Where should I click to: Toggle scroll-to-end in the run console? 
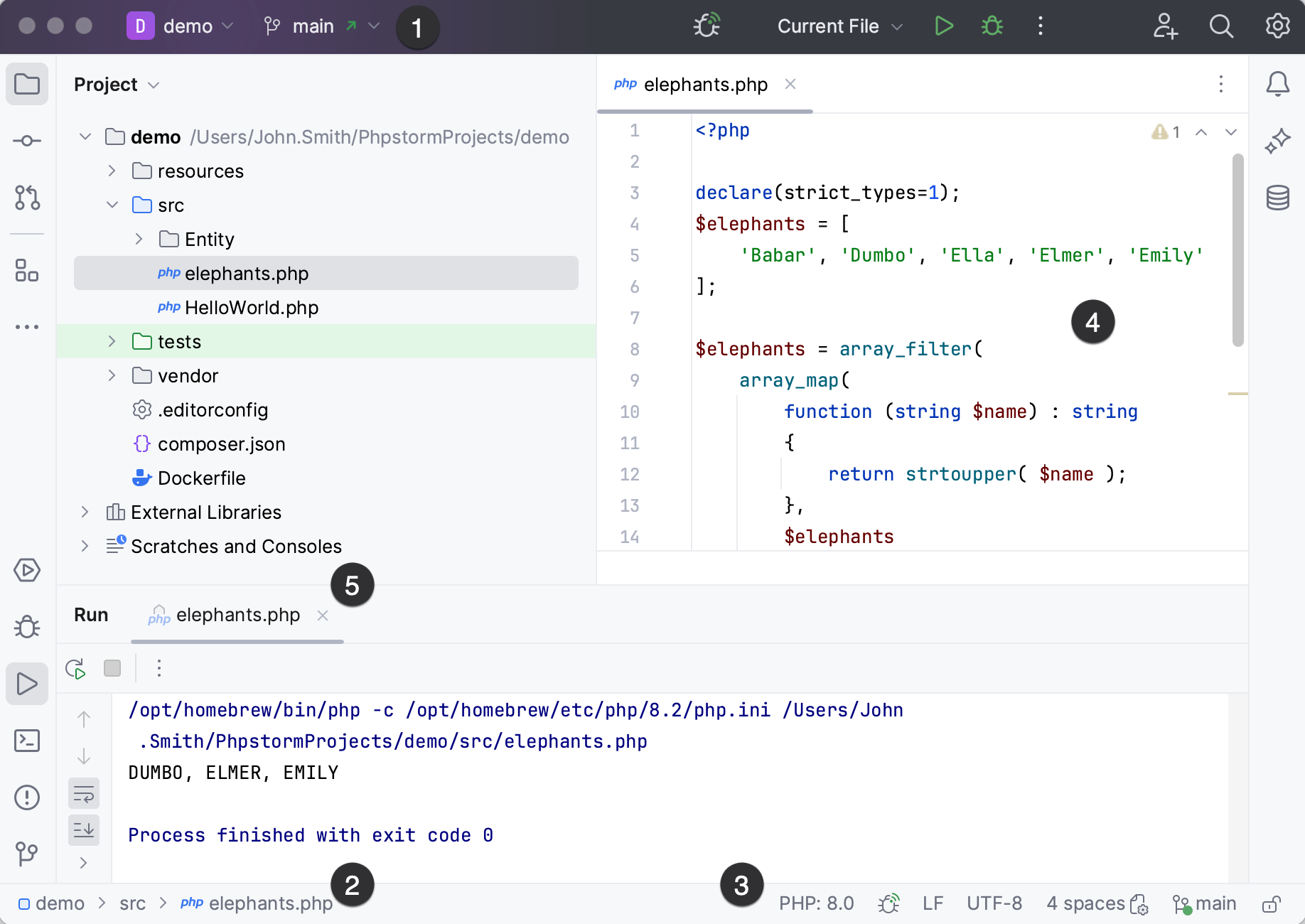(x=84, y=830)
